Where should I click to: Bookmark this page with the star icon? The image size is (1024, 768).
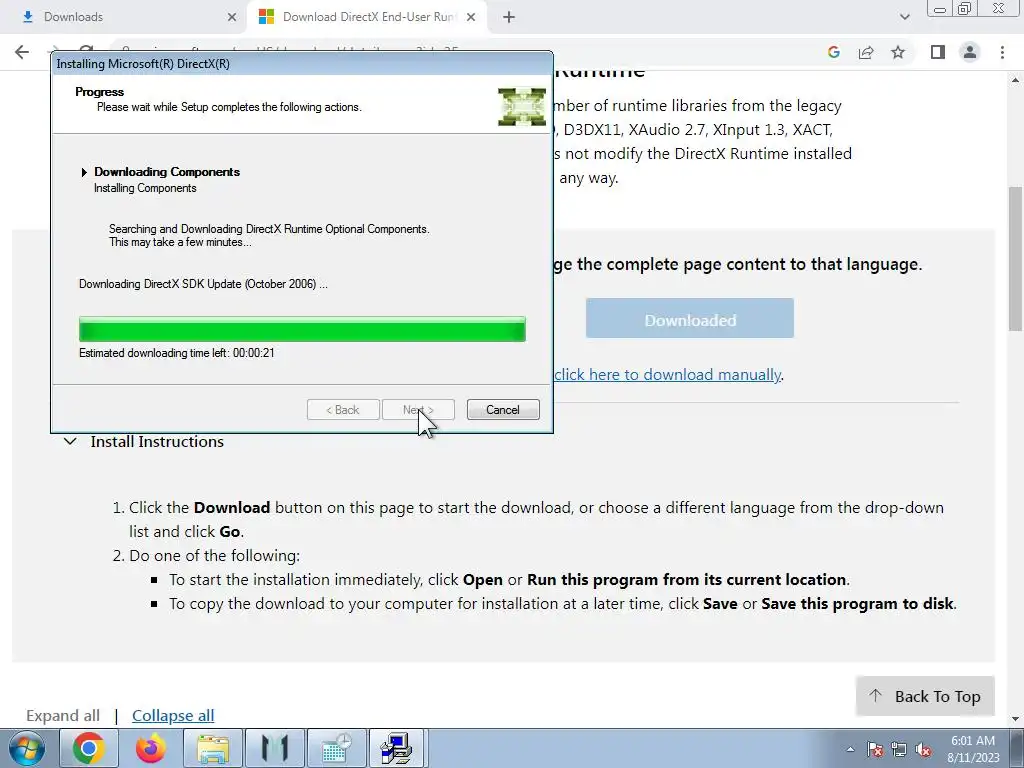[898, 52]
